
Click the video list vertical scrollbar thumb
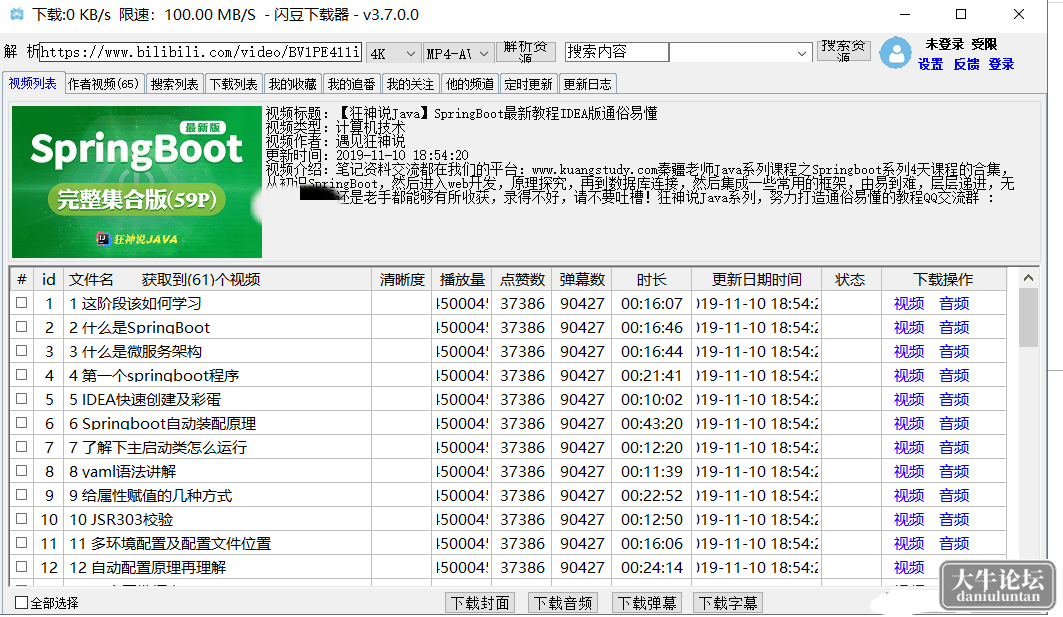pyautogui.click(x=1028, y=317)
